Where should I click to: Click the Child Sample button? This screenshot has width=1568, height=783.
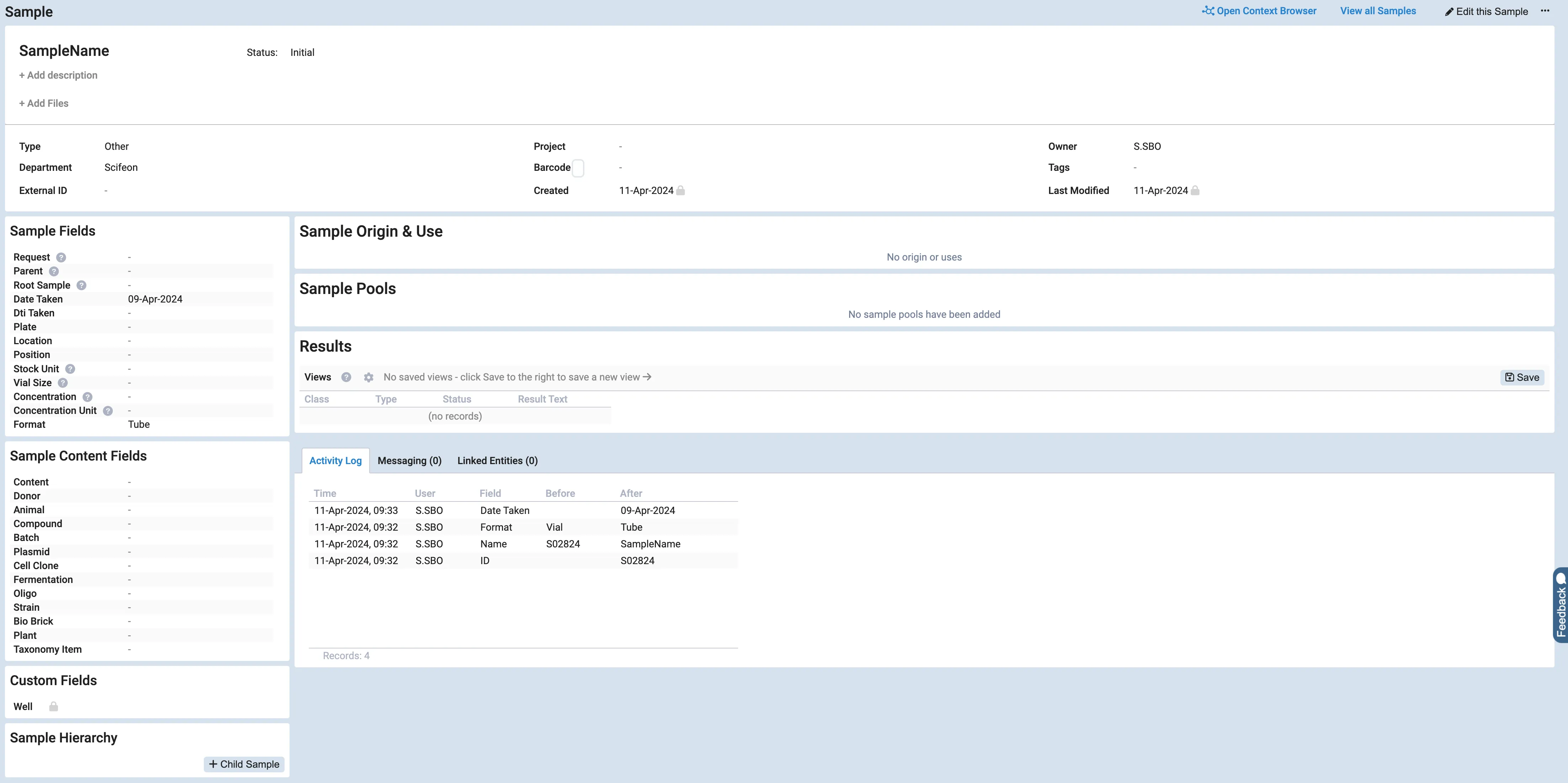(244, 764)
